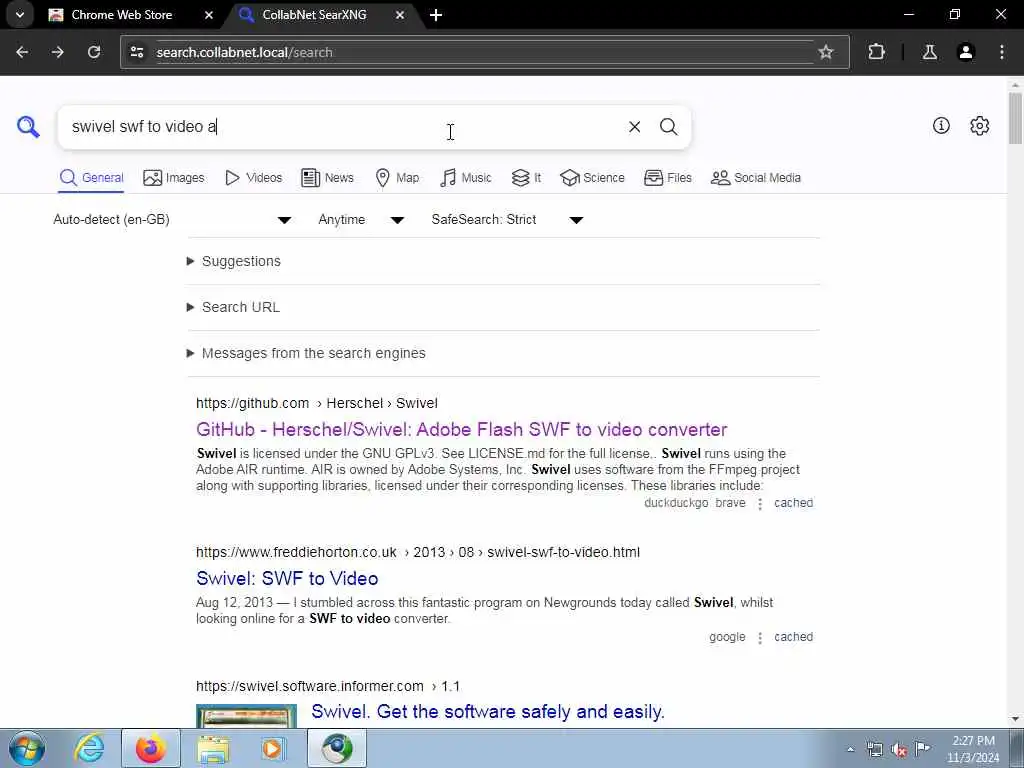Open the tab search chevron
Image resolution: width=1024 pixels, height=768 pixels.
(20, 15)
